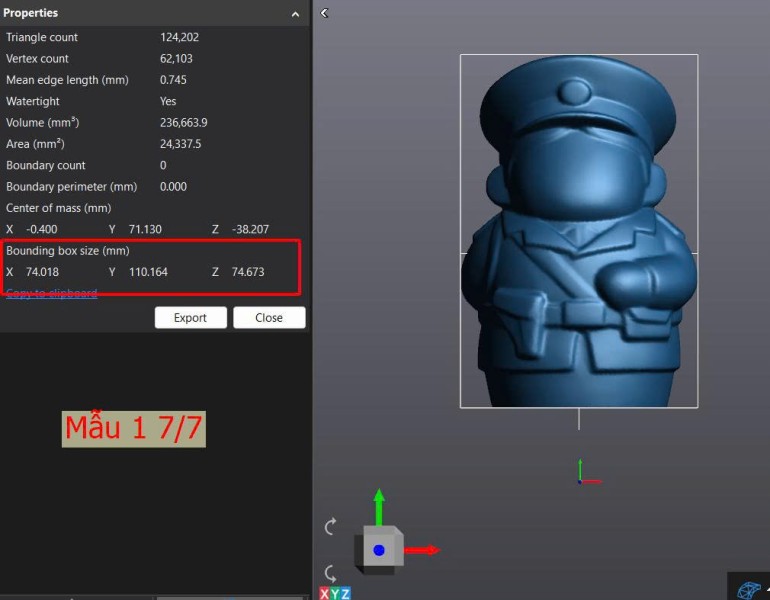The height and width of the screenshot is (600, 770).
Task: Select the Y axis button
Action: [x=335, y=594]
